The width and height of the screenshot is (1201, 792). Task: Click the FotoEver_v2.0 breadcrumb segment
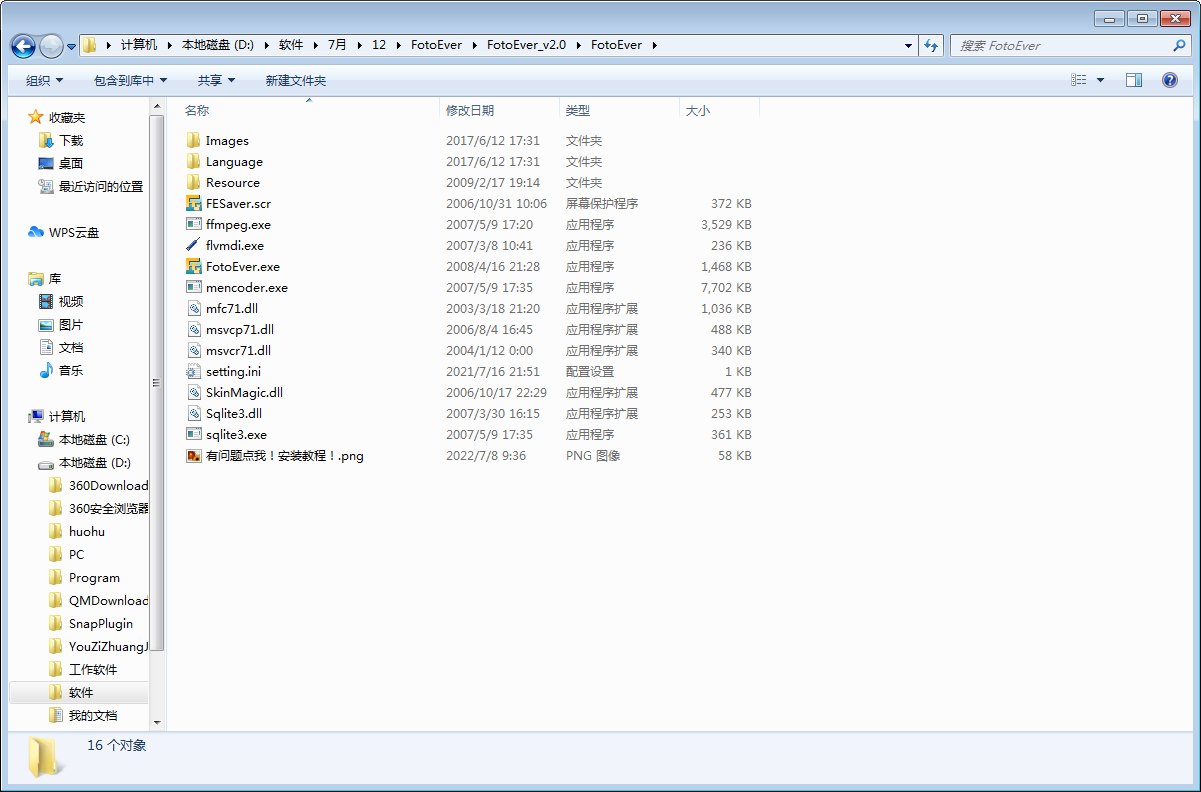click(x=526, y=45)
